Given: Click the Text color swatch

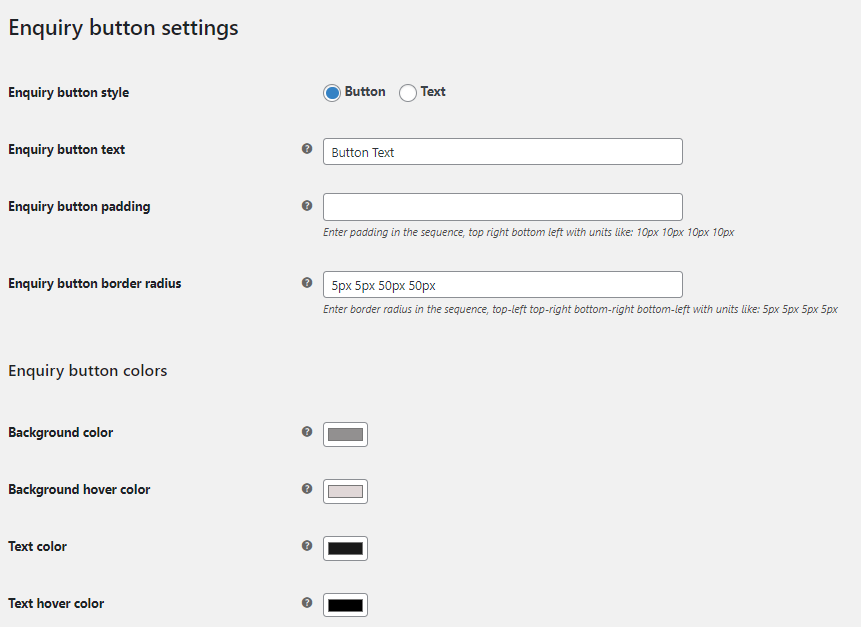Looking at the screenshot, I should pyautogui.click(x=345, y=548).
